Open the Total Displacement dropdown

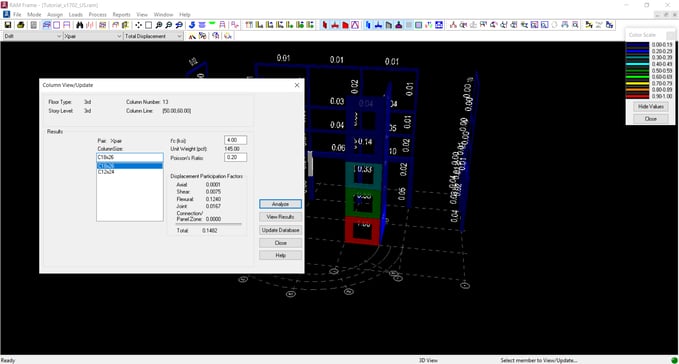pos(153,36)
